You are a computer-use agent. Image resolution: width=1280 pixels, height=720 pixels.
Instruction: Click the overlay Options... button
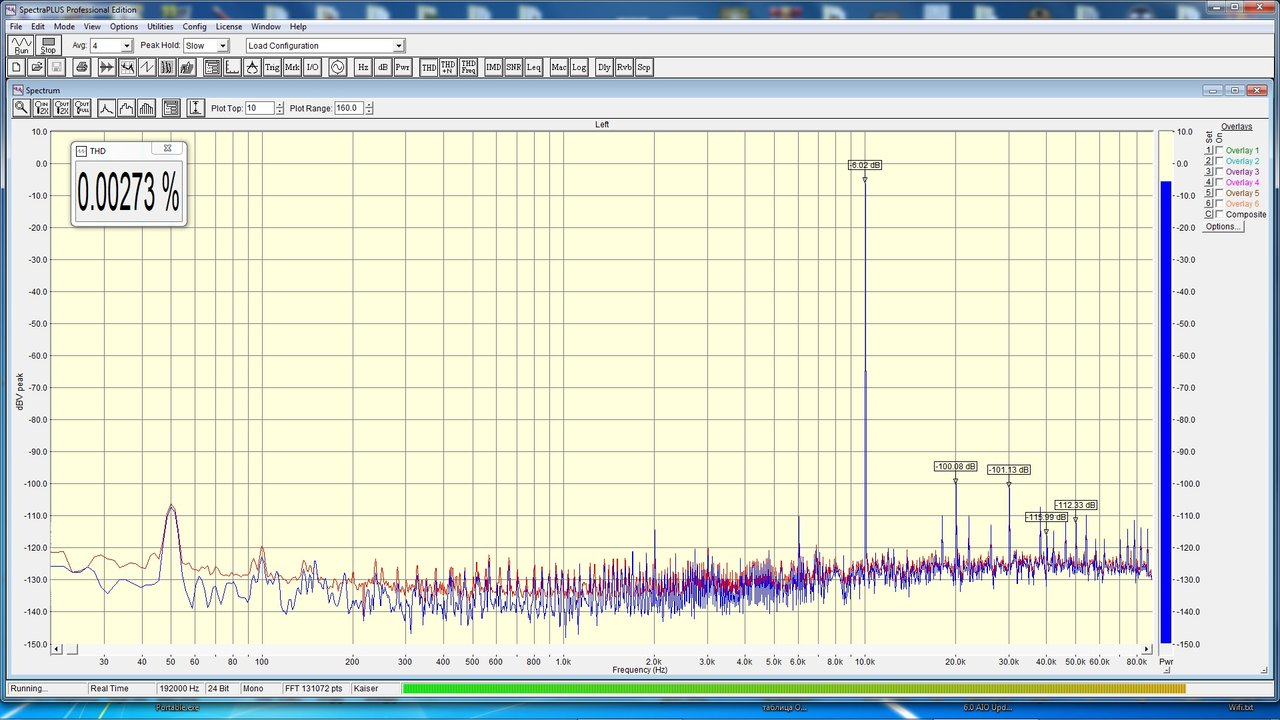coord(1223,227)
